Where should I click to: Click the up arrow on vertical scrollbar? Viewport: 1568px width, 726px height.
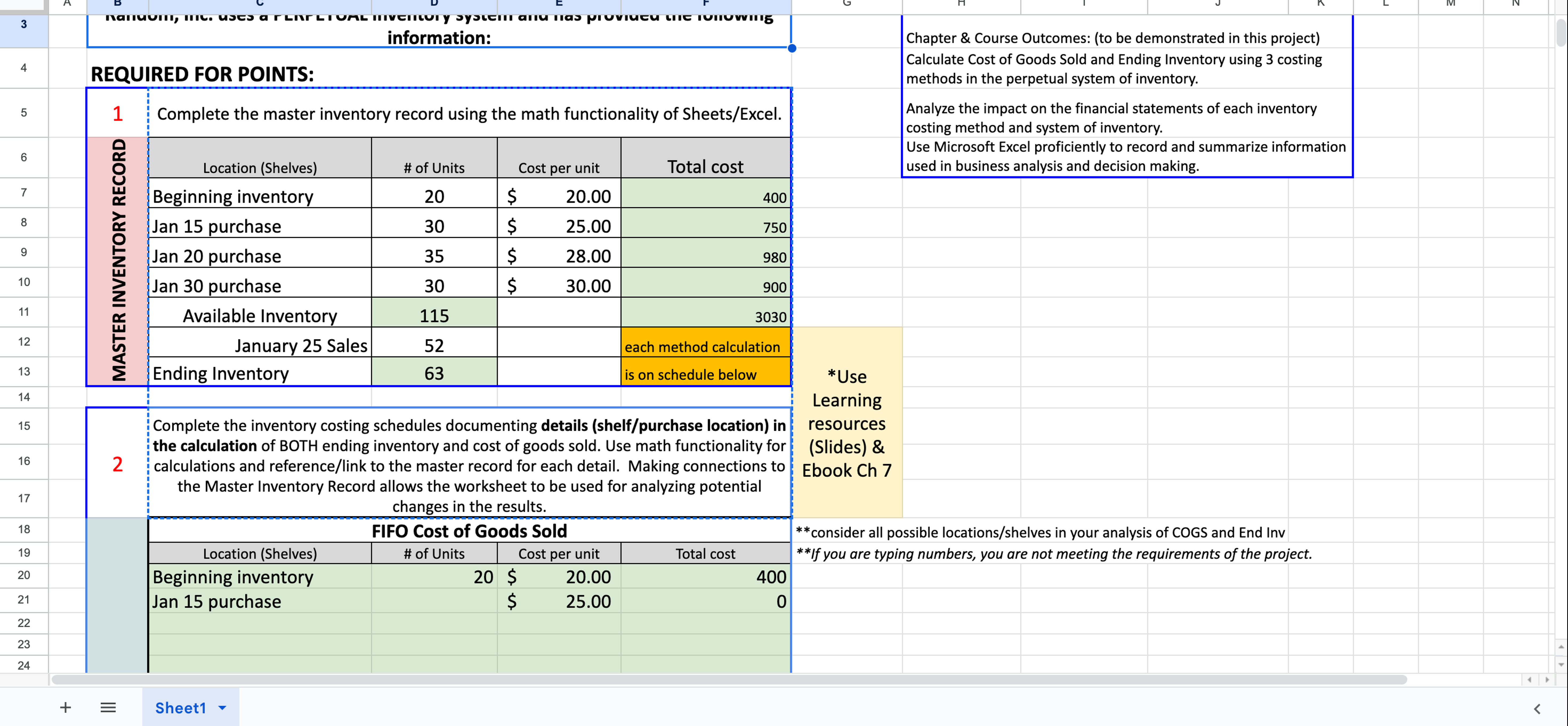point(1561,646)
